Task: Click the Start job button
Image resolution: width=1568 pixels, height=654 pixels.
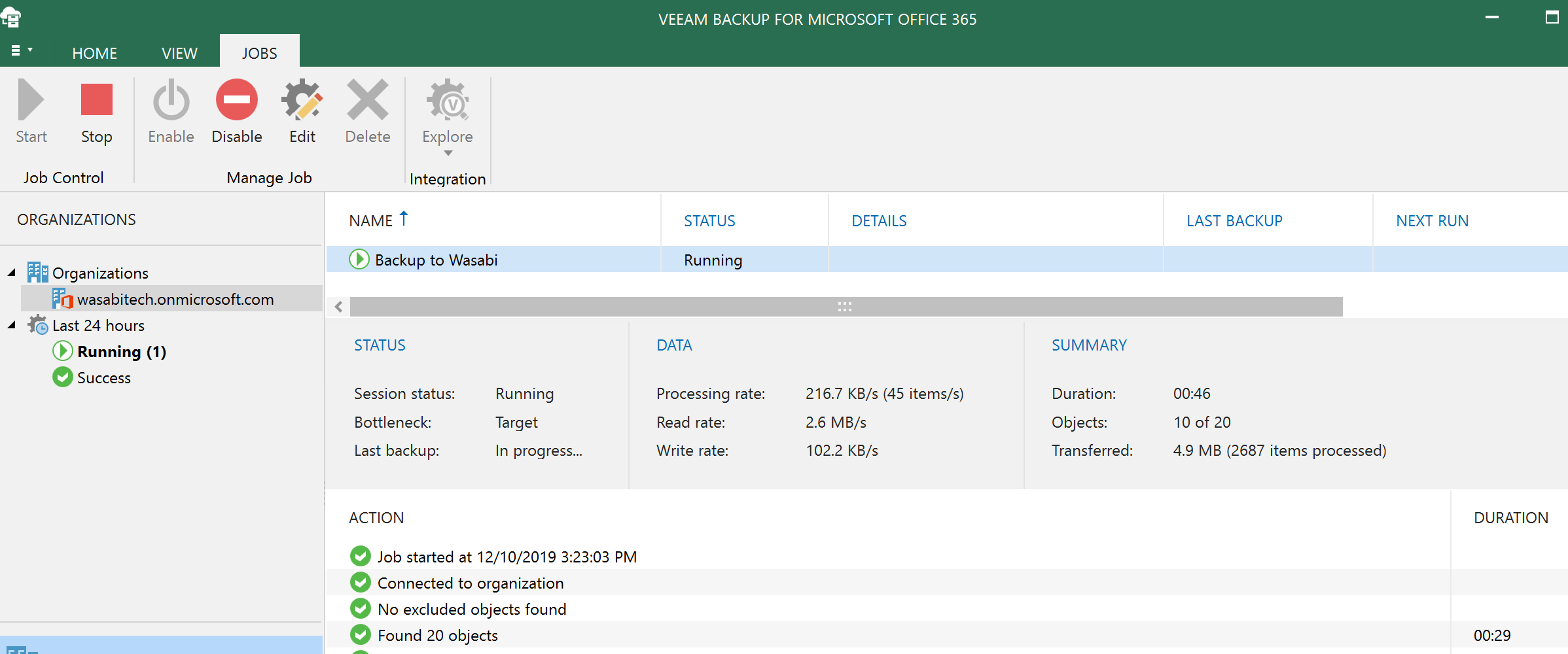Action: (x=31, y=111)
